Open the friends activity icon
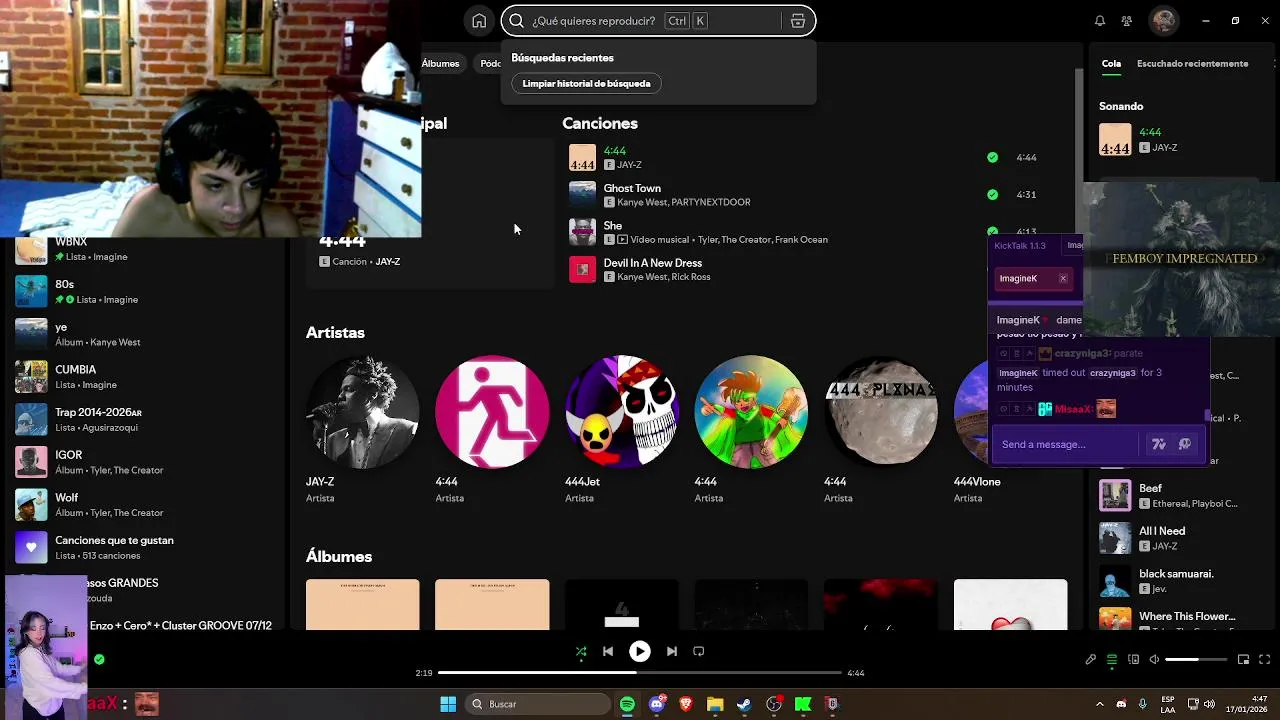1280x720 pixels. [1127, 21]
